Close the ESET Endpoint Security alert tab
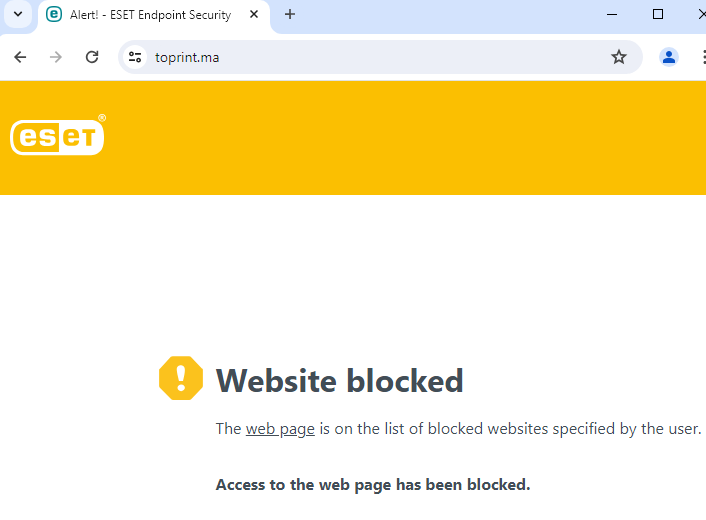This screenshot has height=520, width=706. coord(254,15)
